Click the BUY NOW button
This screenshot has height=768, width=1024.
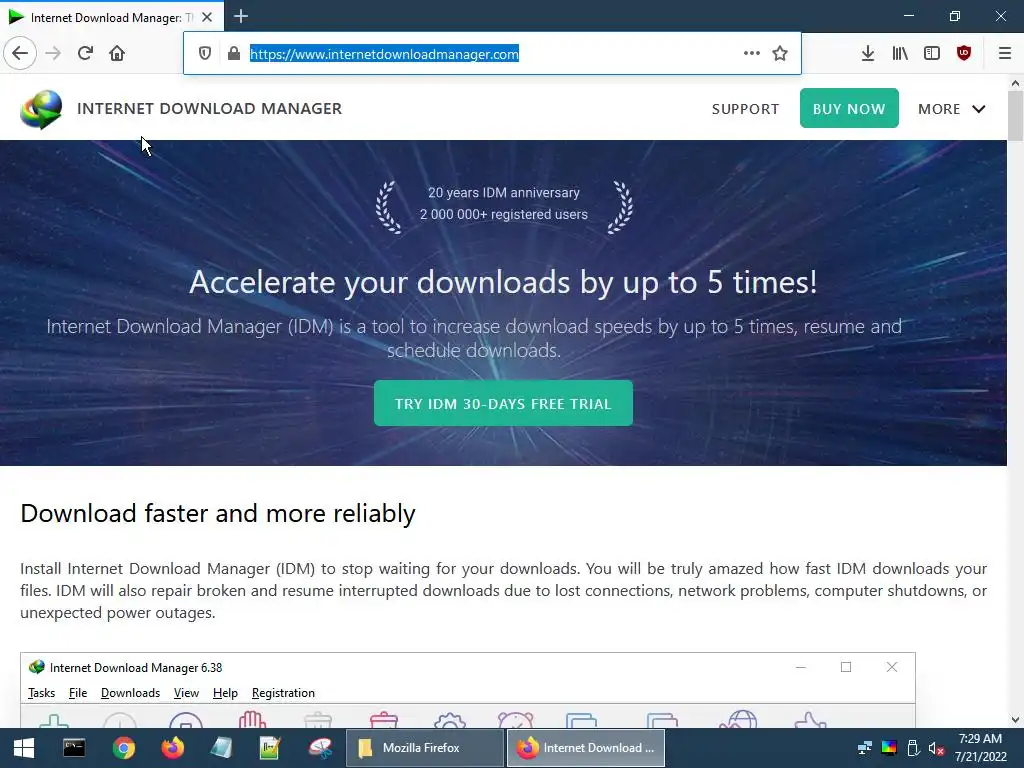tap(849, 108)
